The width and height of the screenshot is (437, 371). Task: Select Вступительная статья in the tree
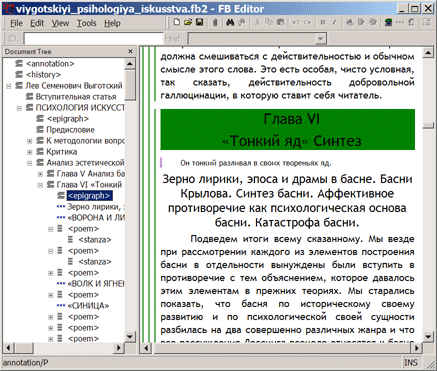(76, 97)
